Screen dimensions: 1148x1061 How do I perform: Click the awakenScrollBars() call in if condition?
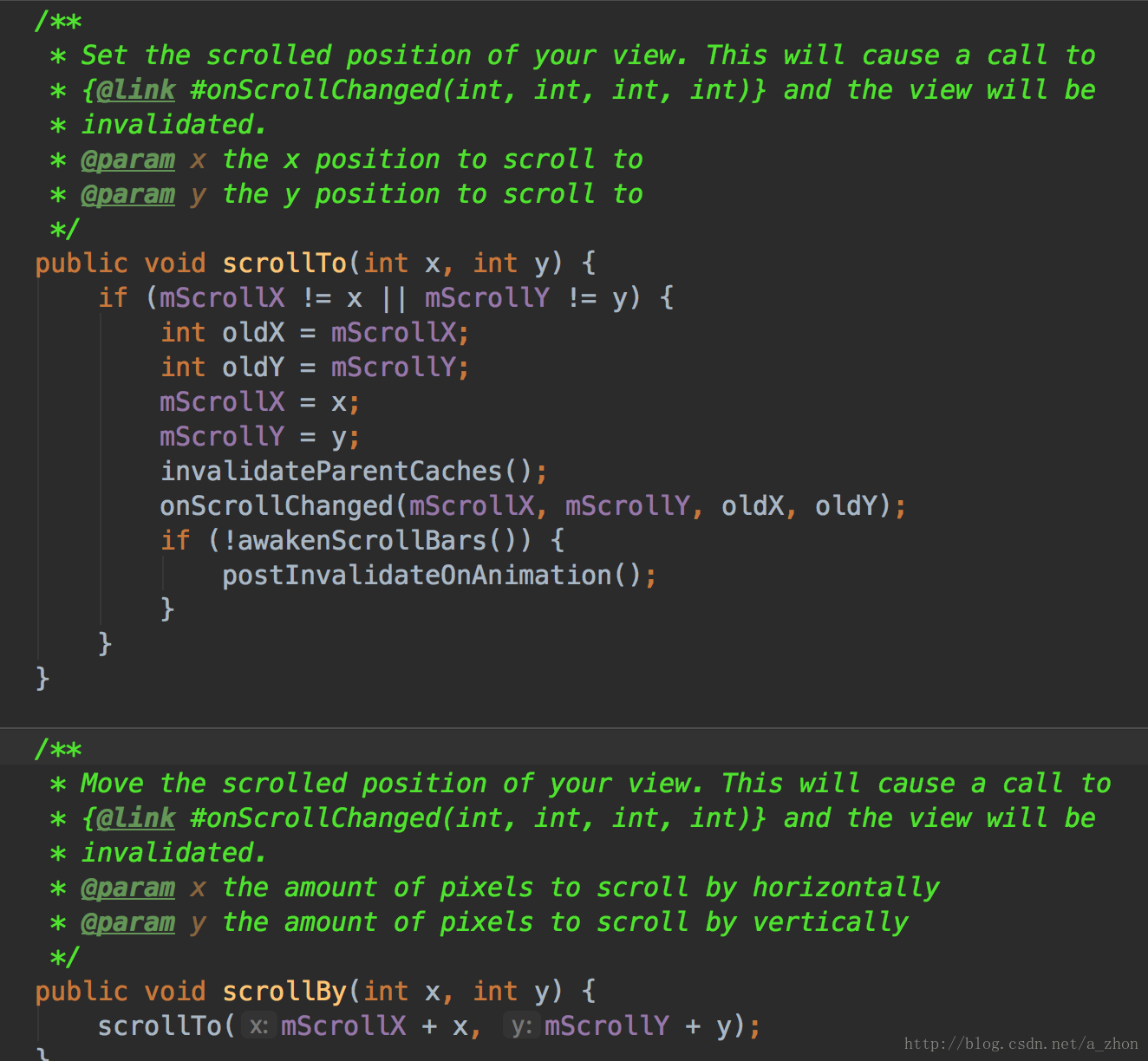pos(376,541)
